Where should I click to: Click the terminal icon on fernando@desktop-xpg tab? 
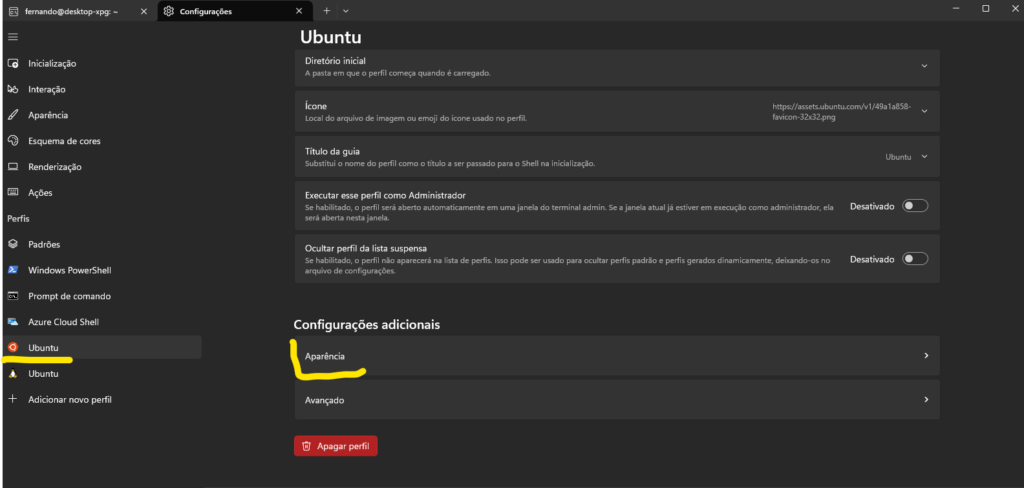click(13, 11)
